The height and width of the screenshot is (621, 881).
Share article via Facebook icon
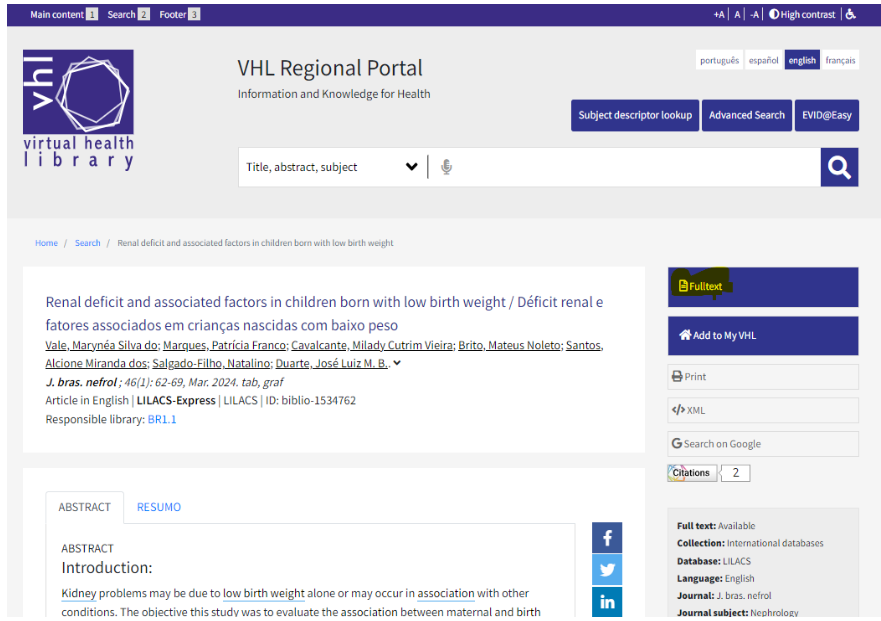tap(607, 538)
